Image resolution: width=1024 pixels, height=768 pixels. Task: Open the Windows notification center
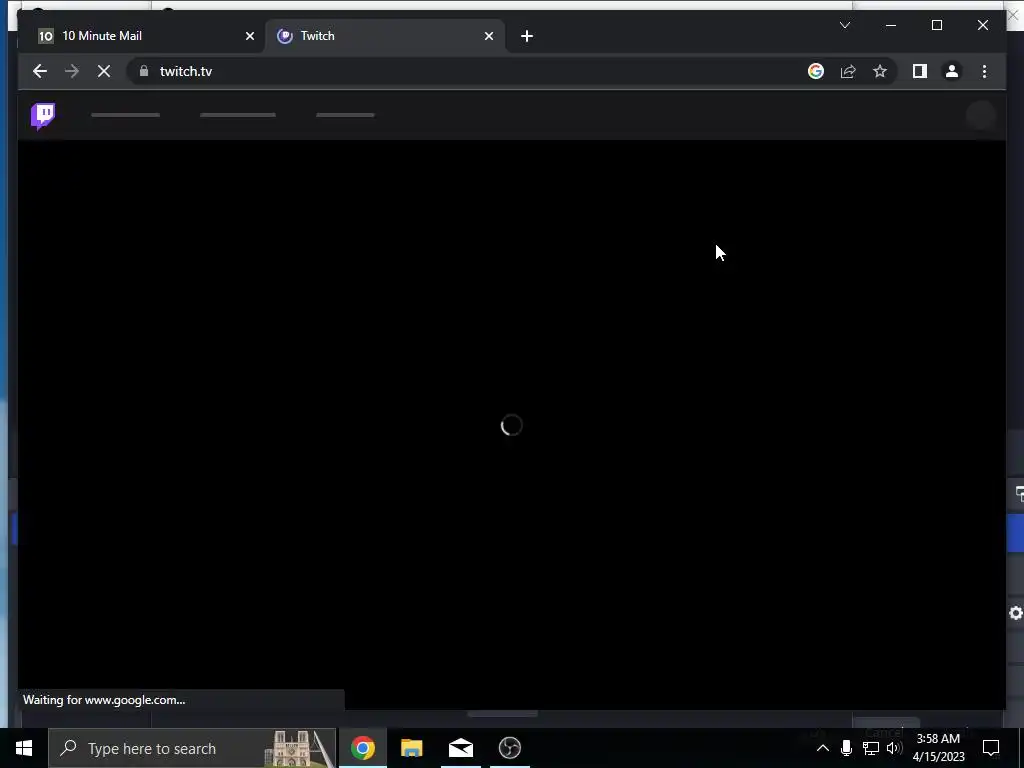click(991, 748)
